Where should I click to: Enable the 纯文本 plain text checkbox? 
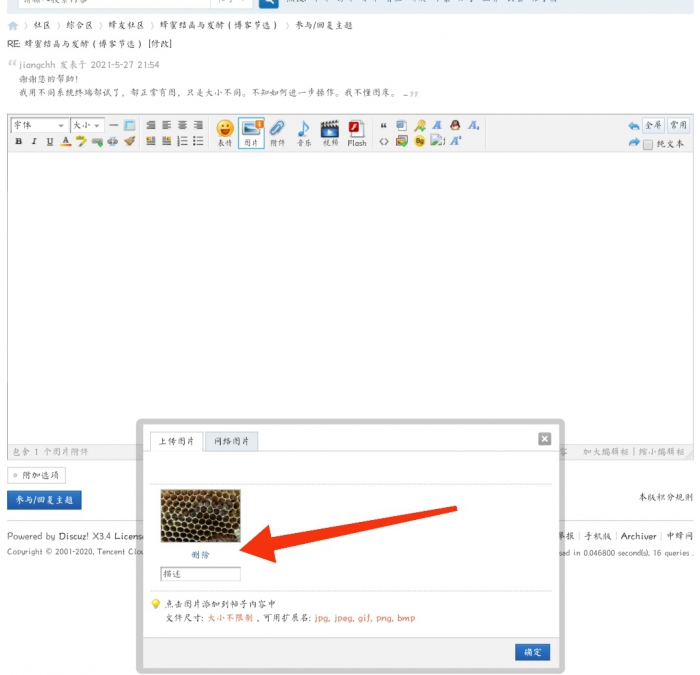click(648, 144)
